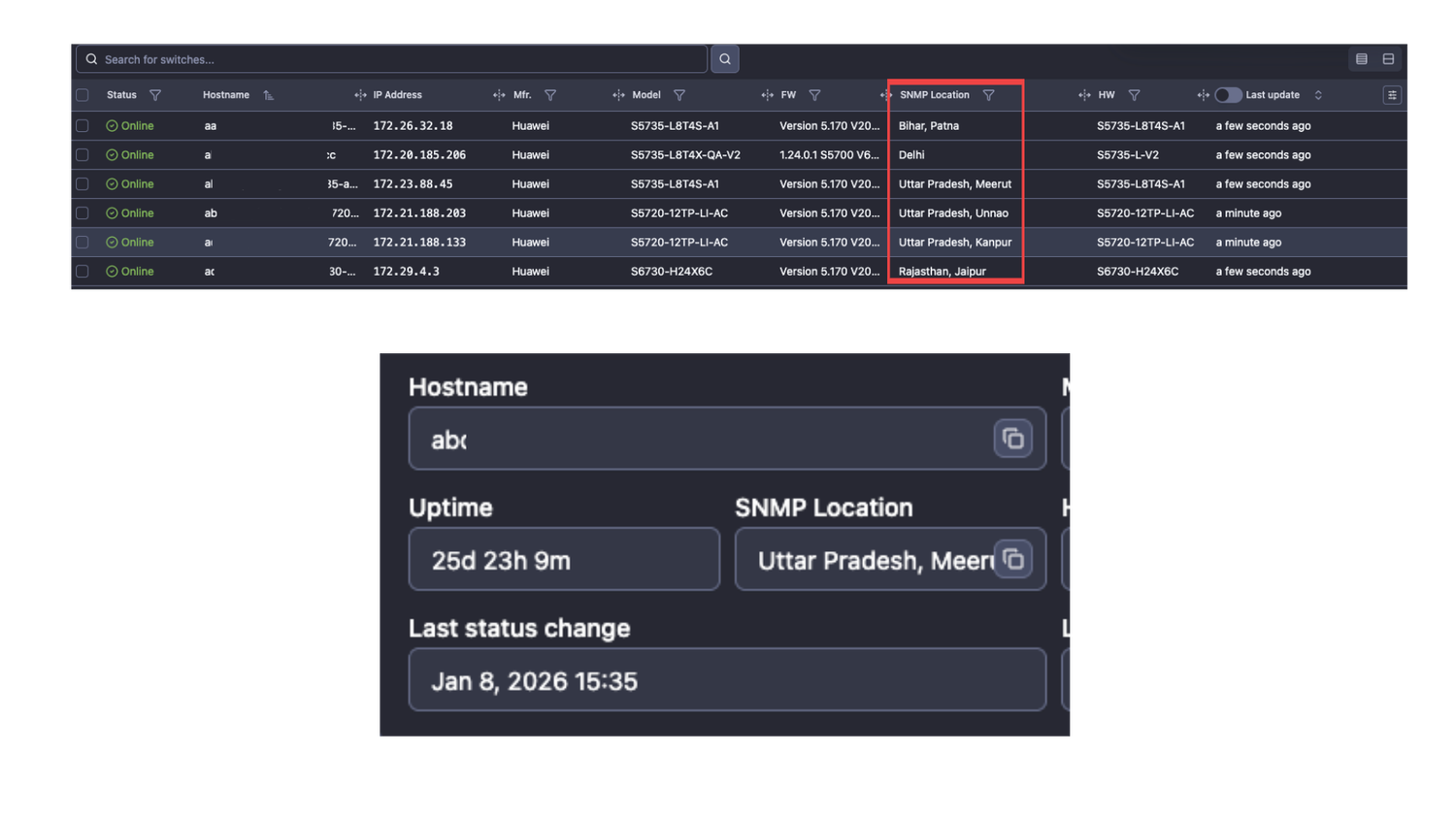Image resolution: width=1456 pixels, height=819 pixels.
Task: Click the Hostname detail field
Action: [727, 439]
